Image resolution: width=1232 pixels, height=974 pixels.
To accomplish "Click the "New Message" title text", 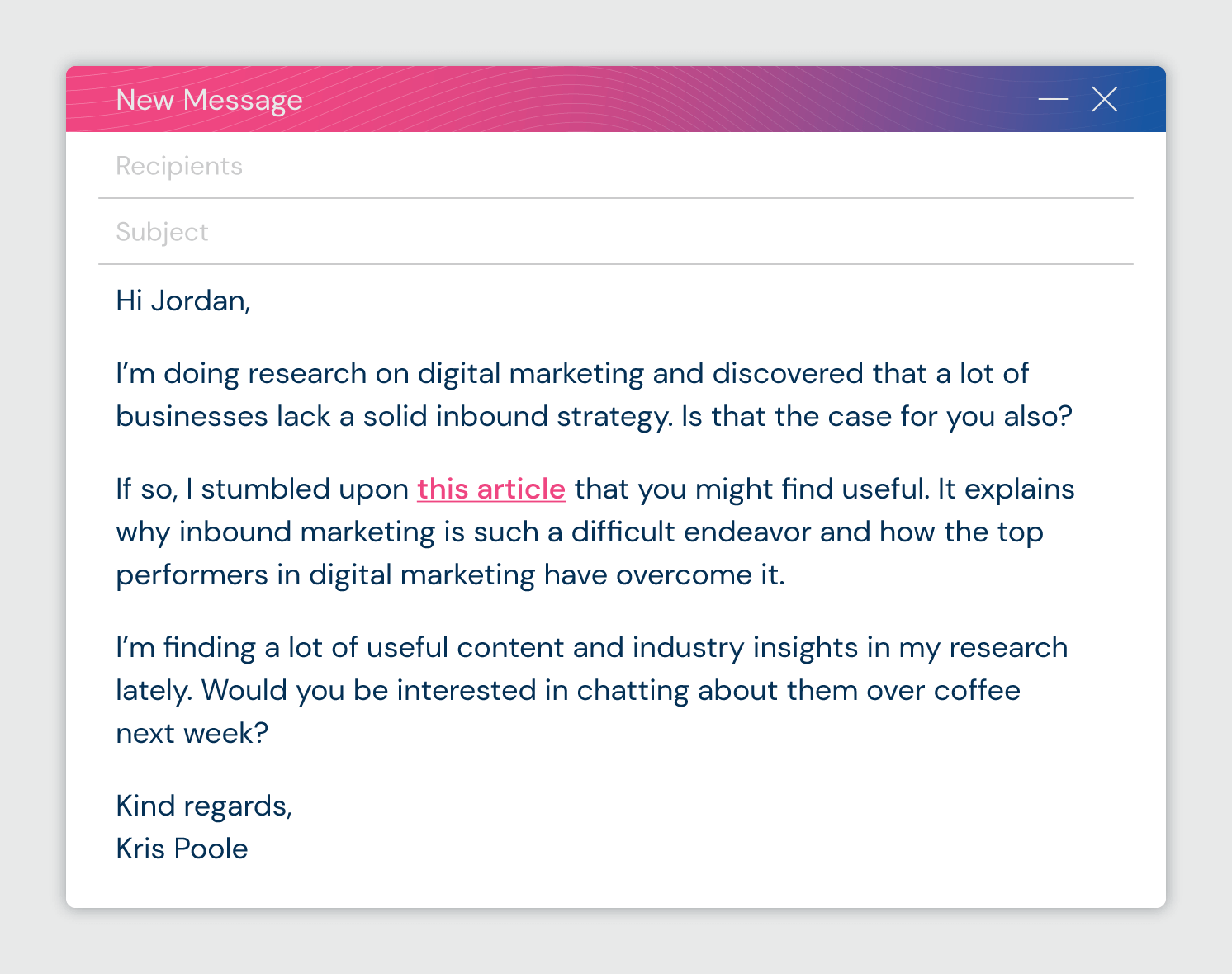I will pyautogui.click(x=209, y=100).
